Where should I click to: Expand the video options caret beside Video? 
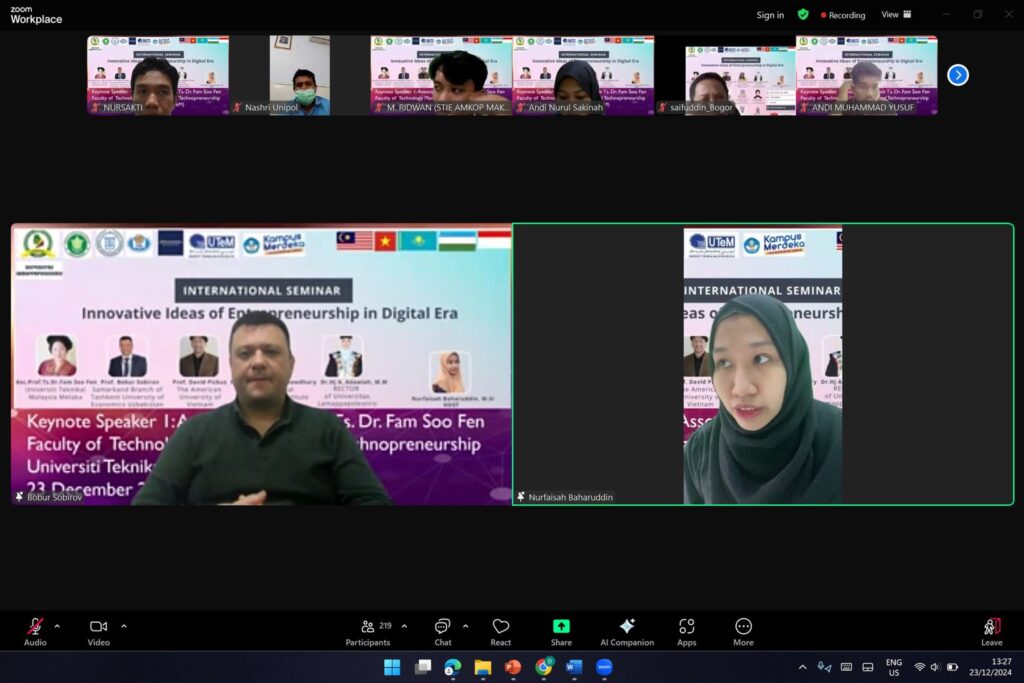[x=124, y=626]
